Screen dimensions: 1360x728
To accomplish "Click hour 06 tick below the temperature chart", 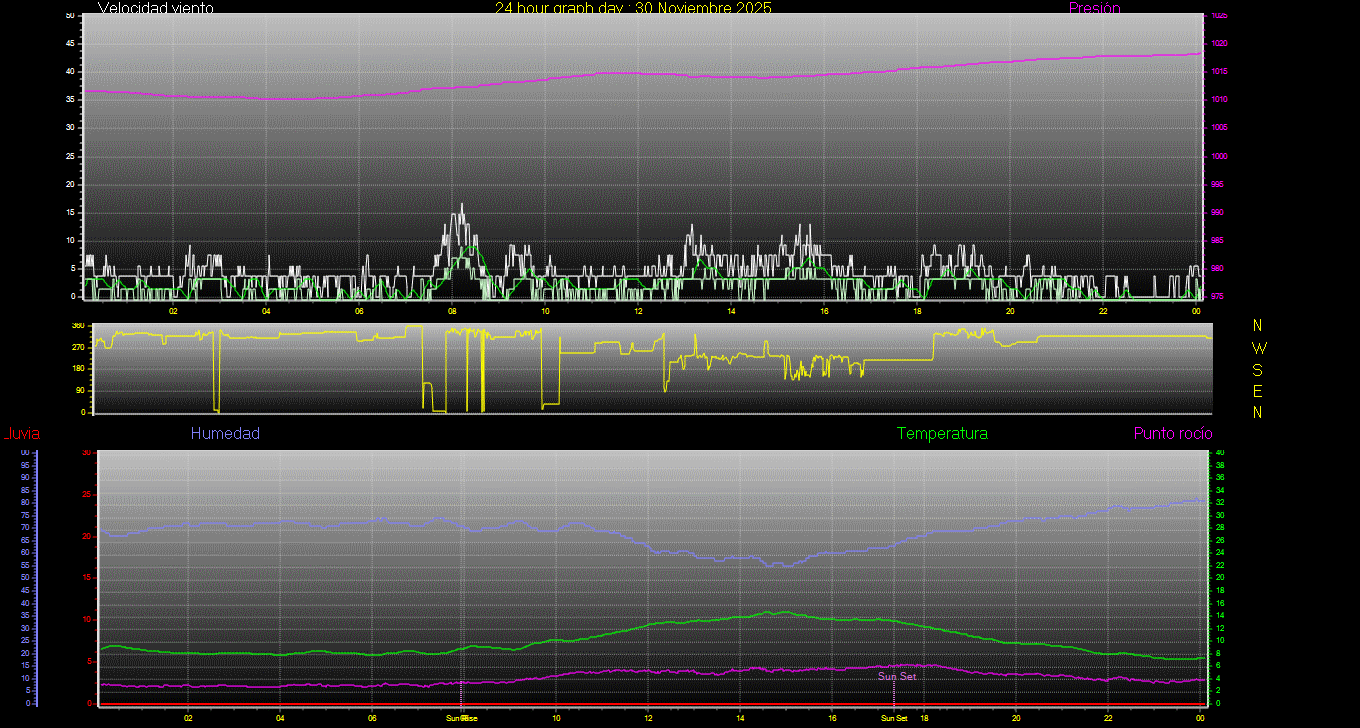I will click(x=372, y=718).
